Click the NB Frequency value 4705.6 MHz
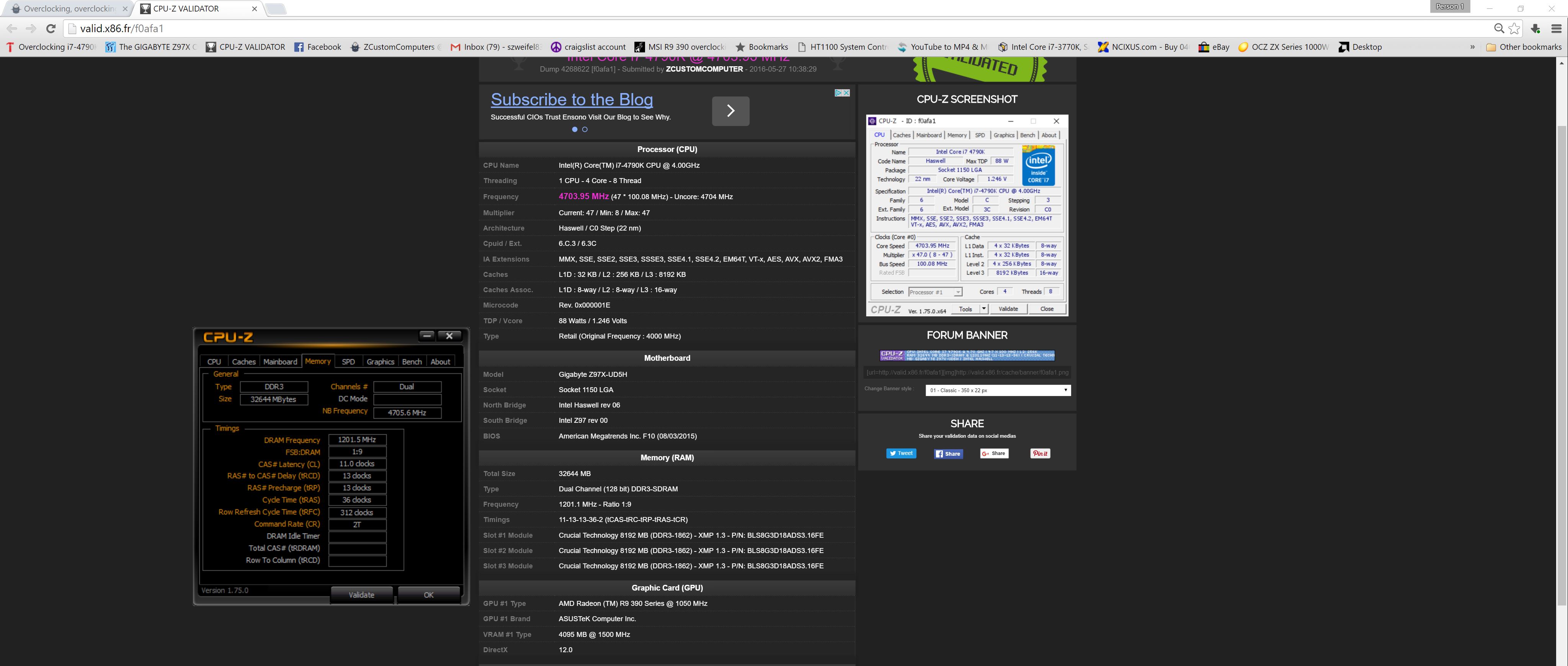The height and width of the screenshot is (666, 1568). [407, 413]
